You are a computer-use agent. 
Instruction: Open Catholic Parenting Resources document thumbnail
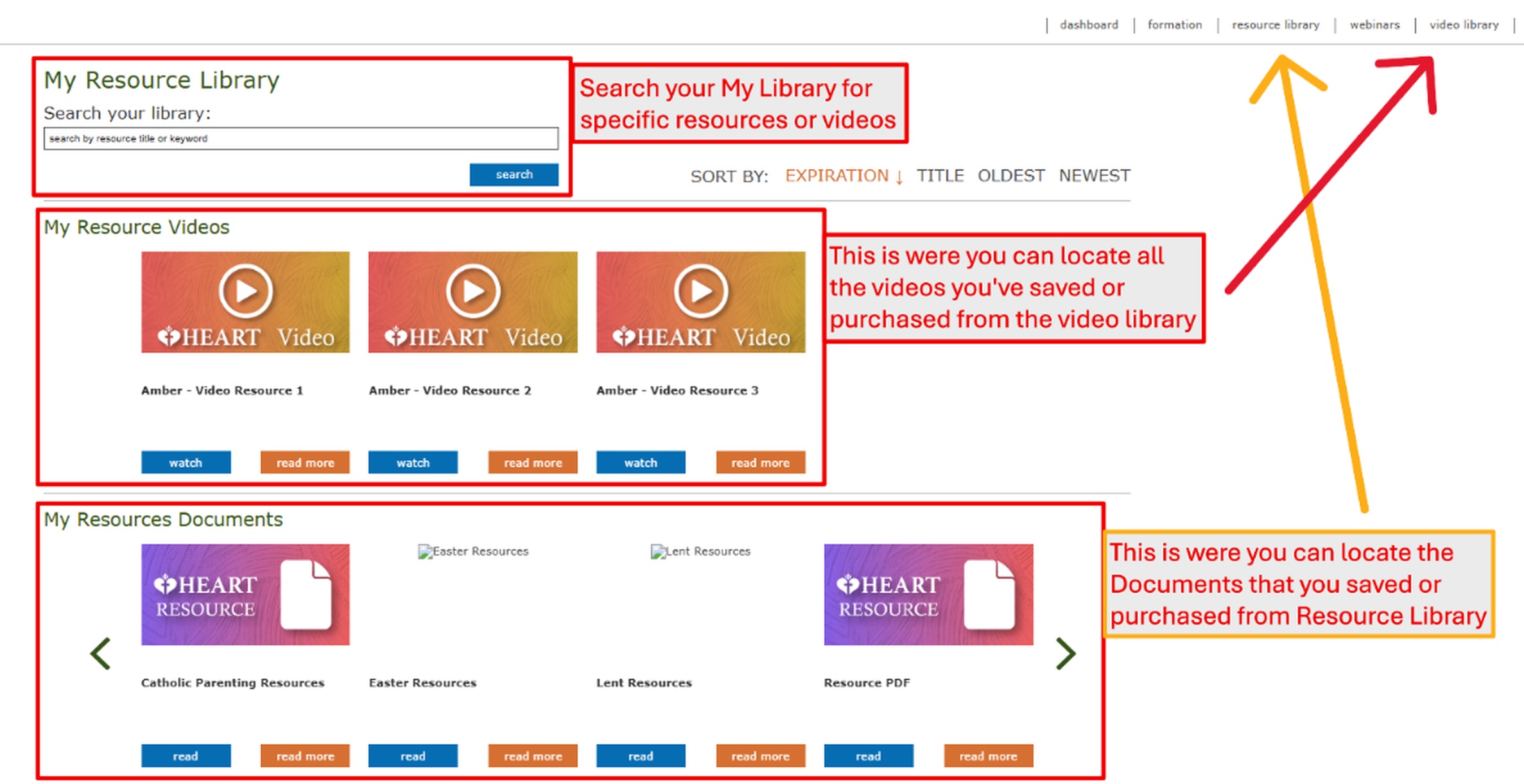tap(245, 594)
